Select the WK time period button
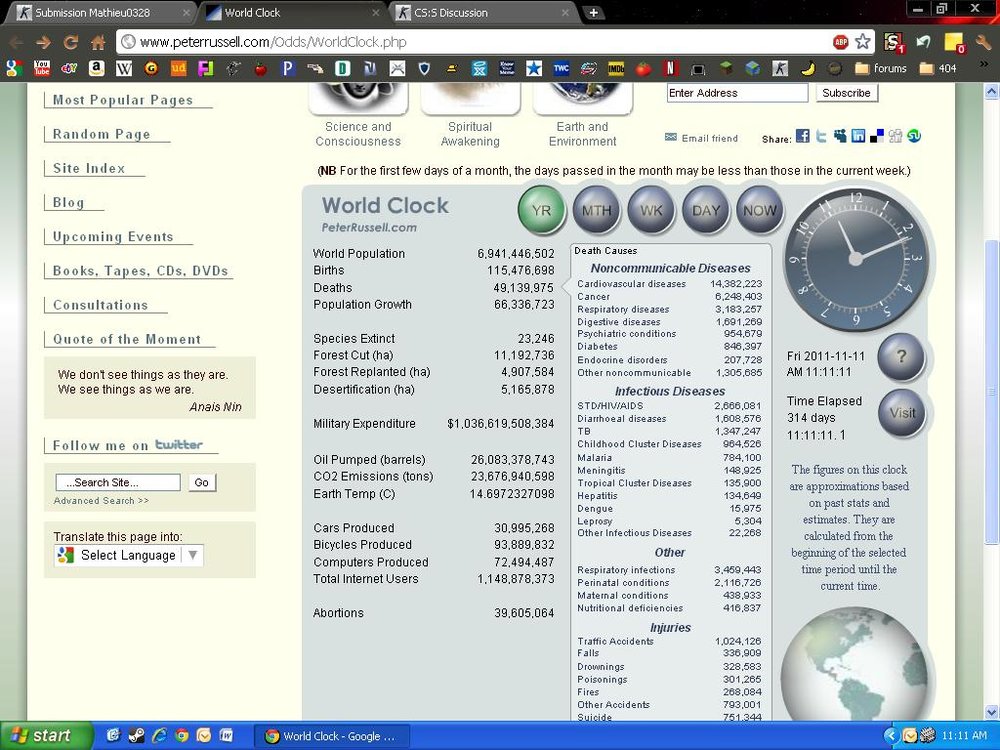The height and width of the screenshot is (750, 1000). pyautogui.click(x=651, y=210)
